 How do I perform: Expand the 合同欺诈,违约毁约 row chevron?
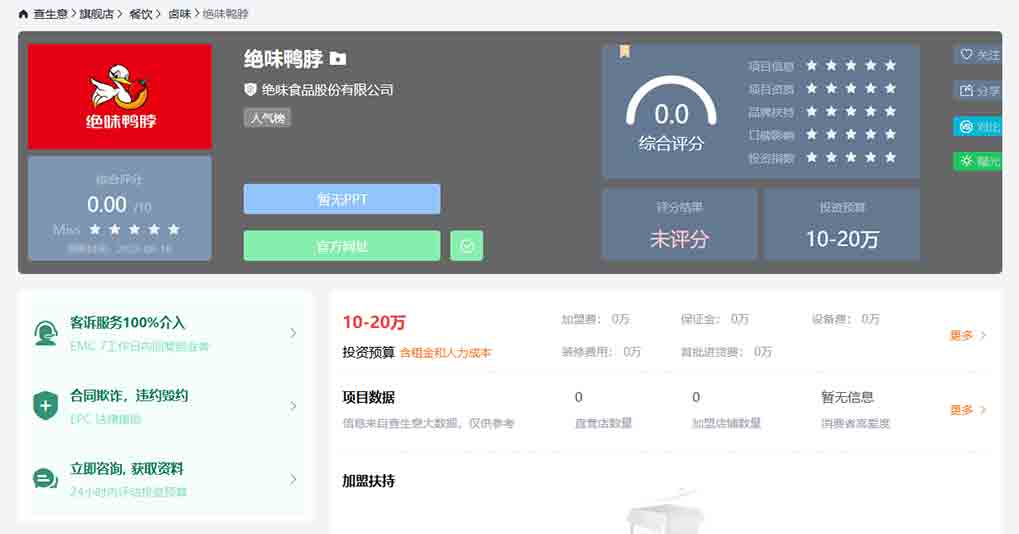(x=293, y=406)
